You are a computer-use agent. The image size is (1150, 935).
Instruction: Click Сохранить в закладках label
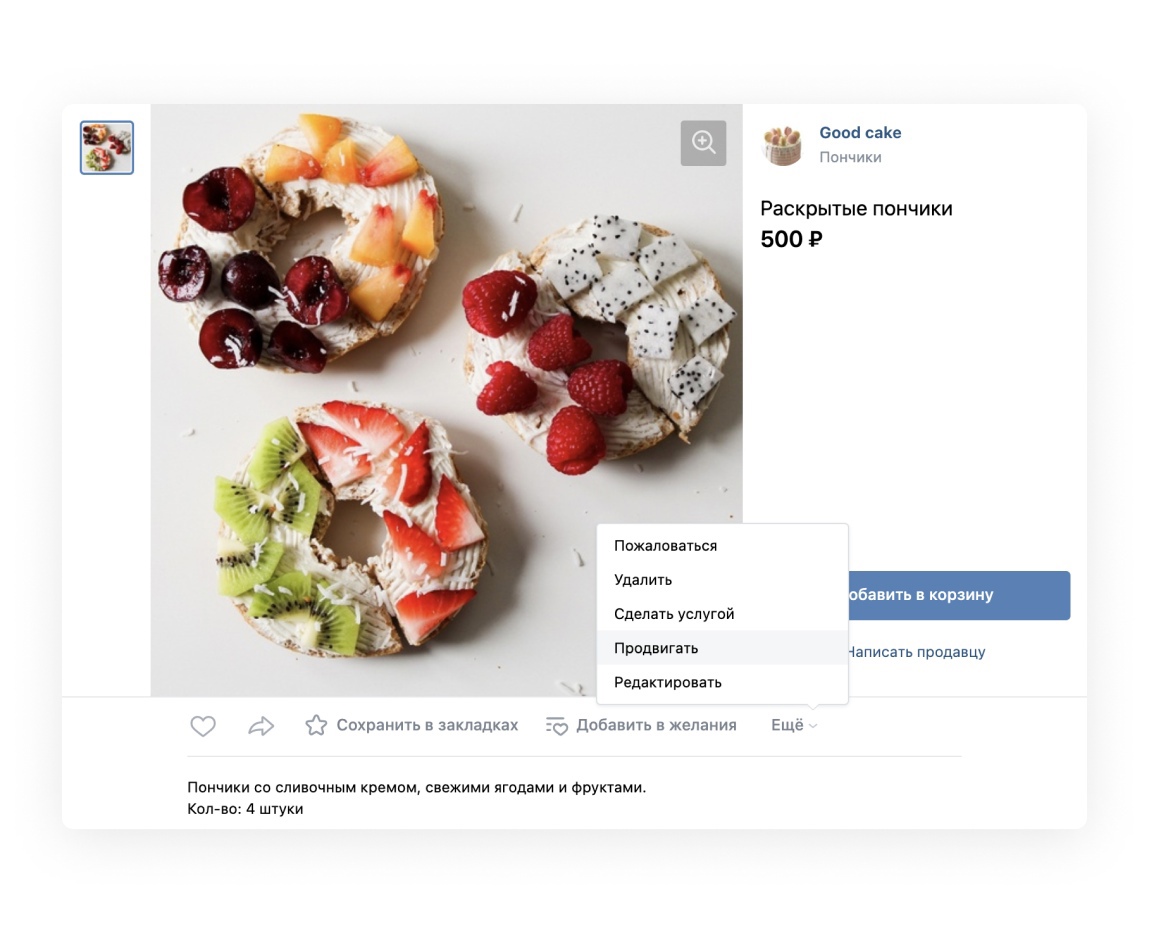[427, 725]
